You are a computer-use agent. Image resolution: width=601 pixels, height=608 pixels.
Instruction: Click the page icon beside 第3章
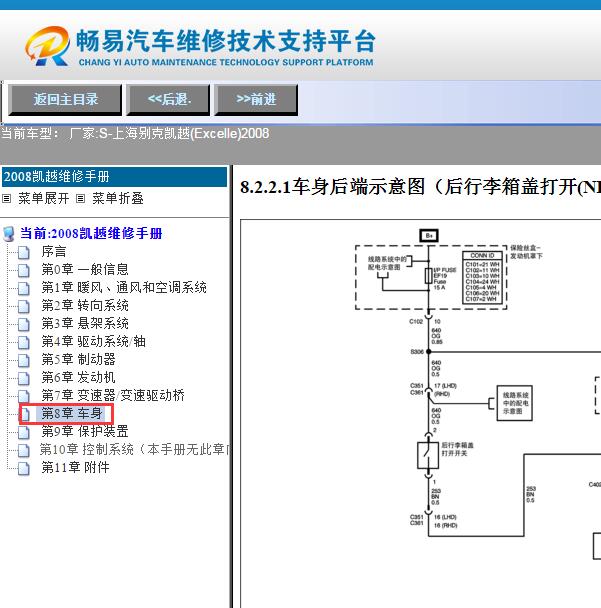24,324
